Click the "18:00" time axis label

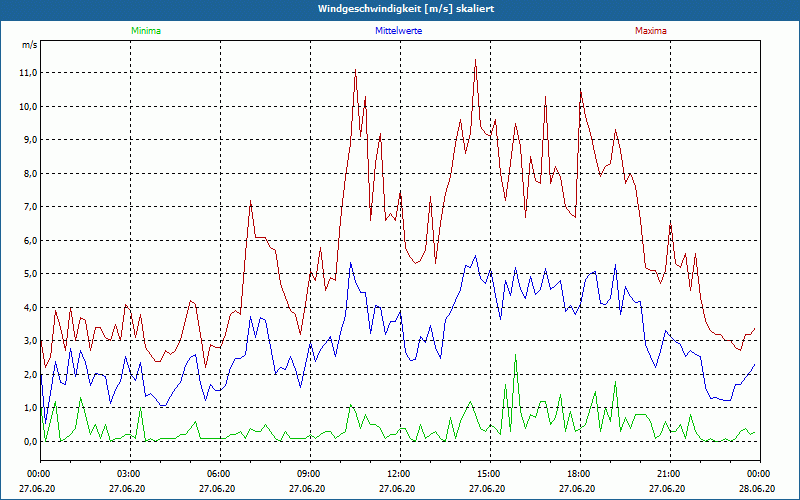(x=578, y=474)
